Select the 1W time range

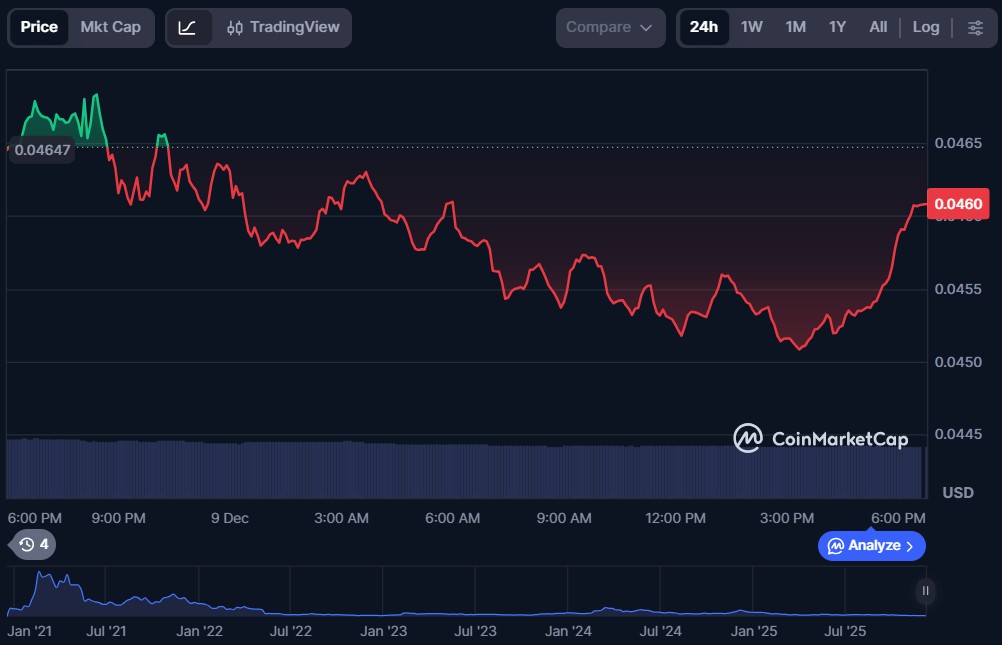pos(752,27)
